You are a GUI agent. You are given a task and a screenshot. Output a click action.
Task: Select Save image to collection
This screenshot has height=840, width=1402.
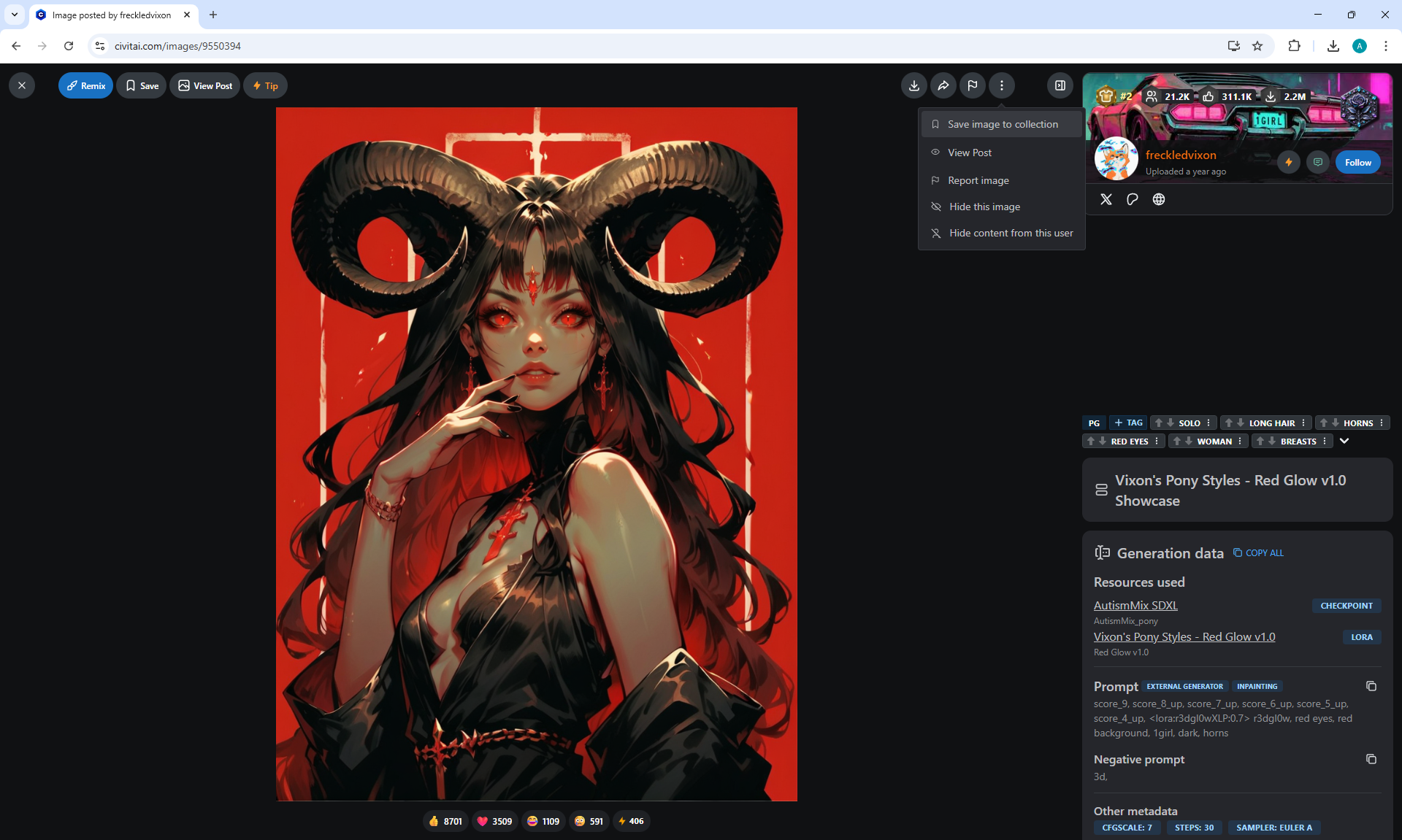coord(1002,124)
